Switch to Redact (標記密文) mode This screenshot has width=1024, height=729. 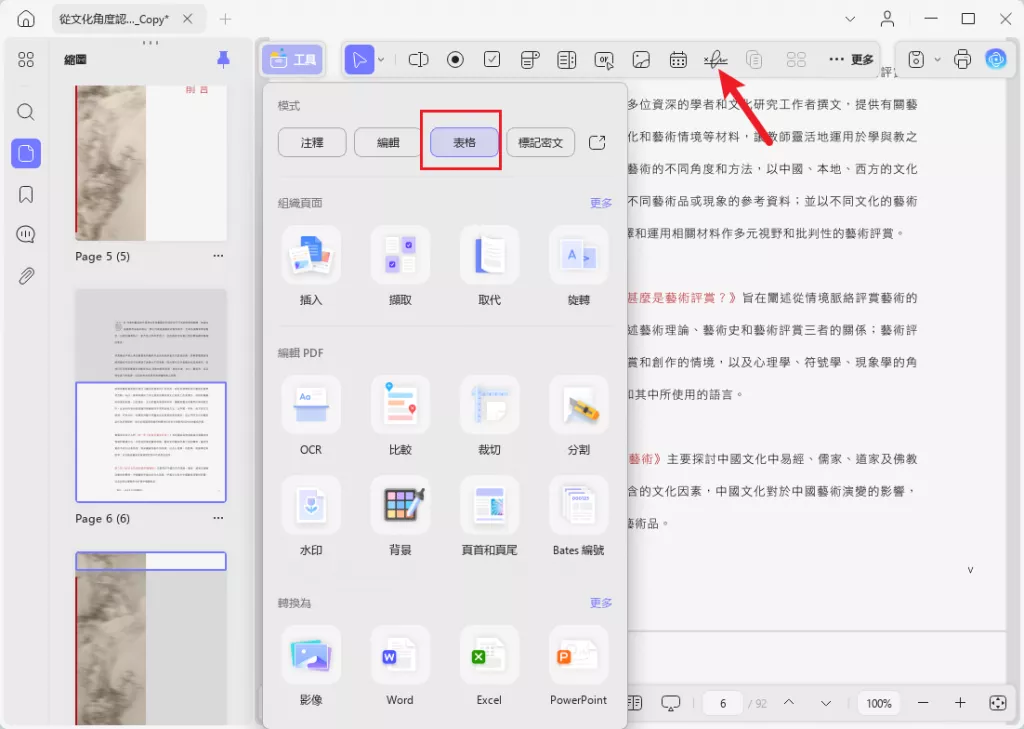tap(541, 142)
